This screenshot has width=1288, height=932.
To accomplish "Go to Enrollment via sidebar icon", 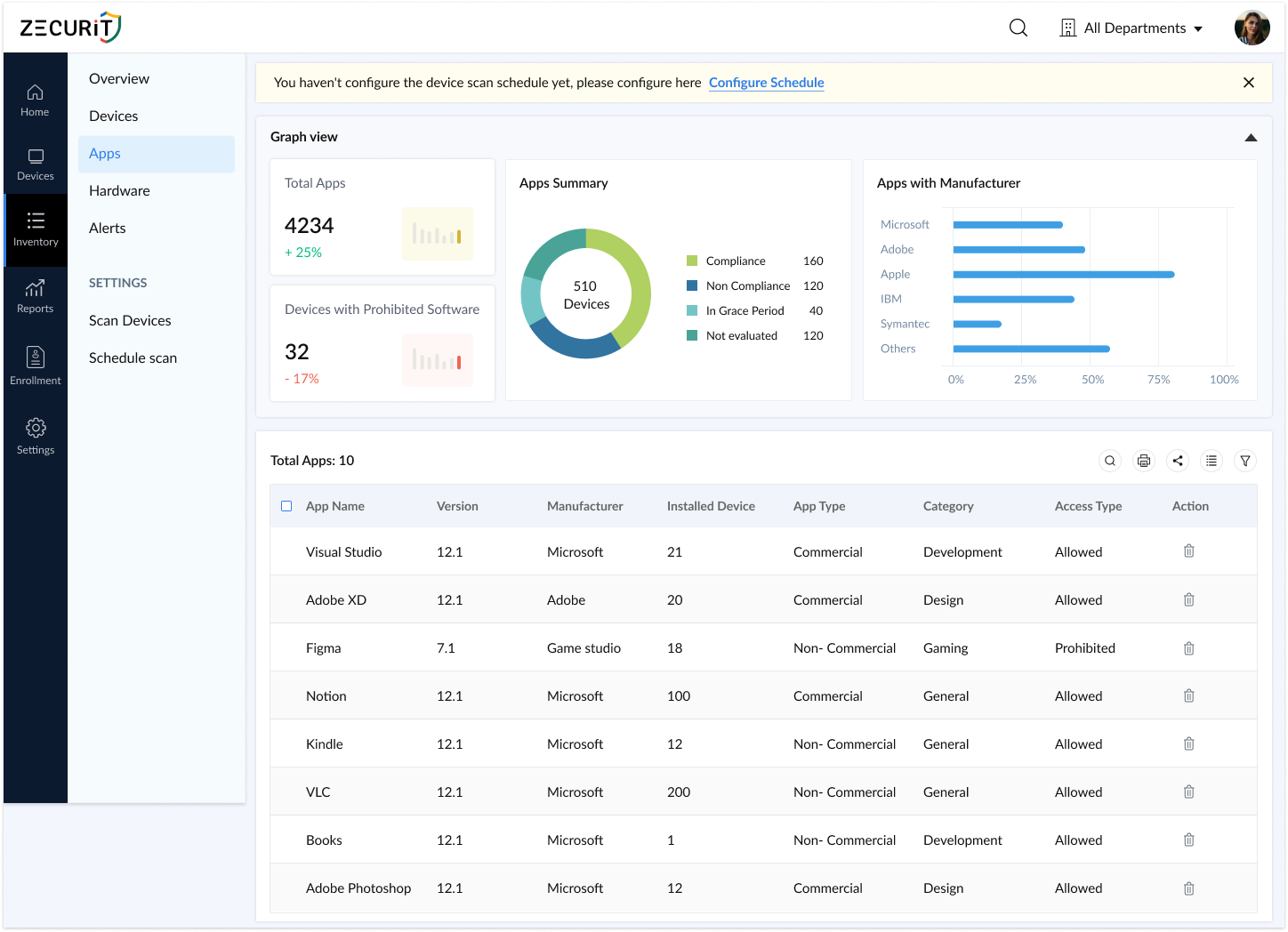I will coord(35,362).
